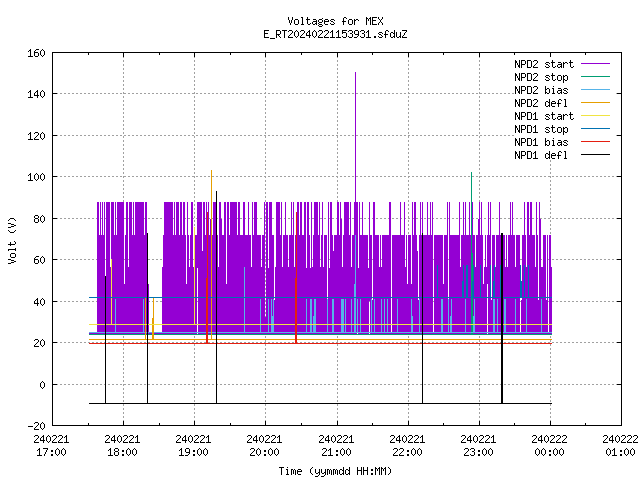Select the 'NPD2 stop' legend label
The height and width of the screenshot is (480, 640).
coord(541,77)
